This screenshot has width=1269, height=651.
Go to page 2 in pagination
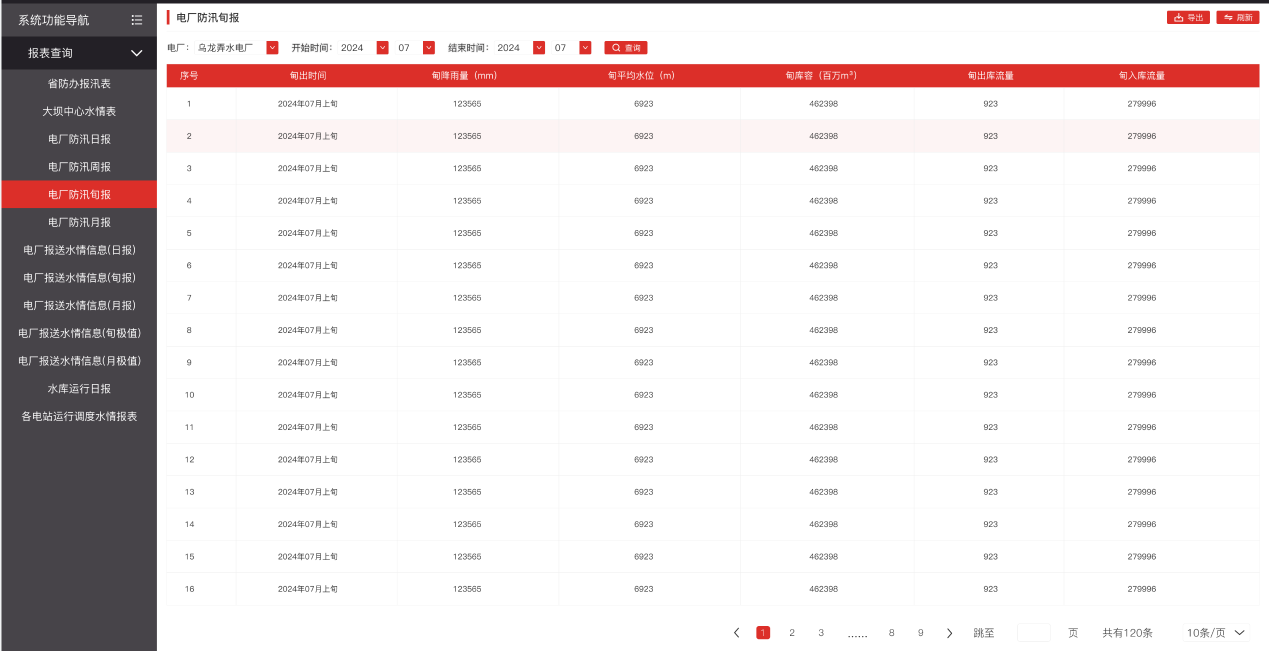click(792, 633)
